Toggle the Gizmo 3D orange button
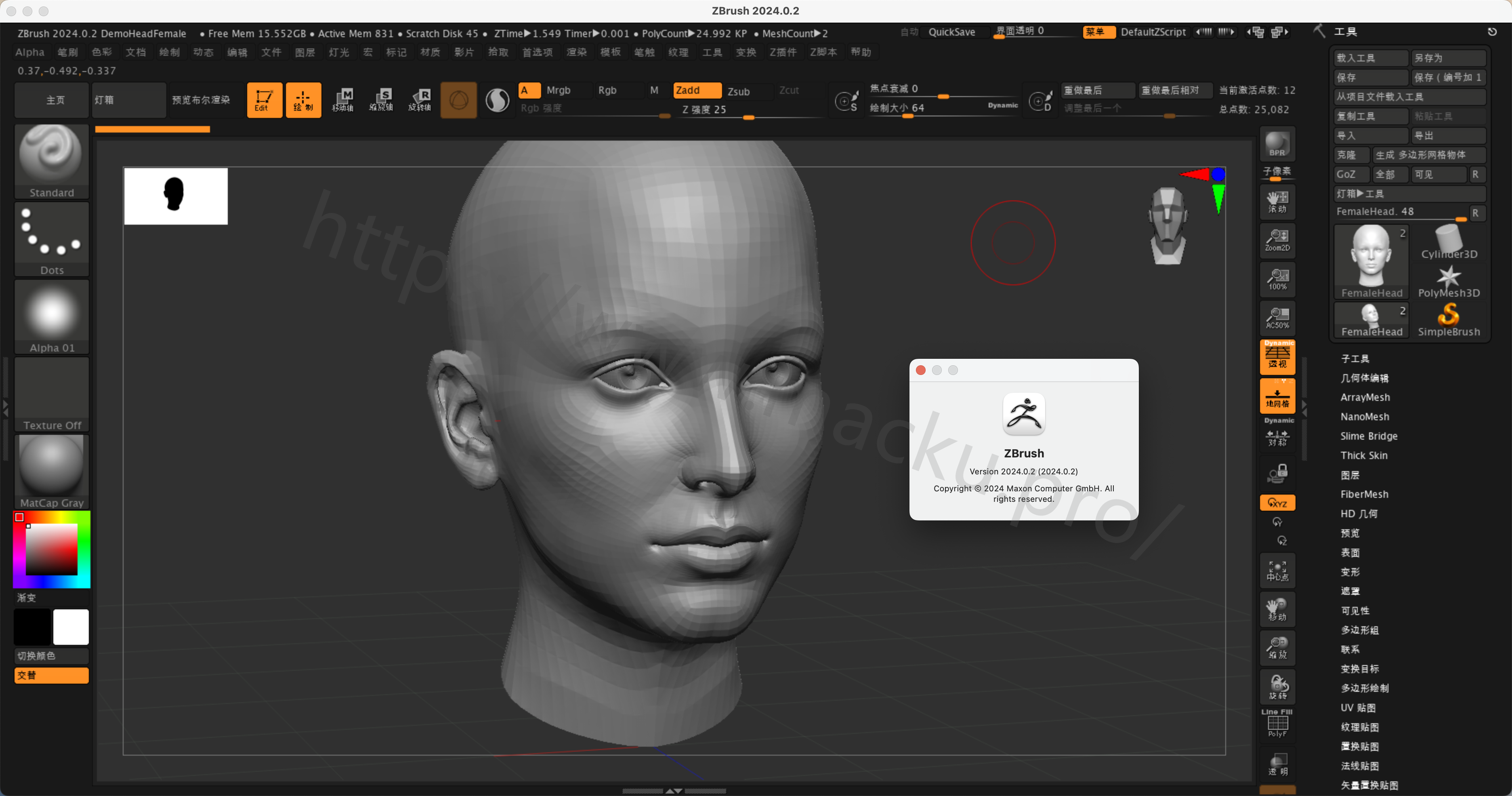1512x796 pixels. (458, 100)
